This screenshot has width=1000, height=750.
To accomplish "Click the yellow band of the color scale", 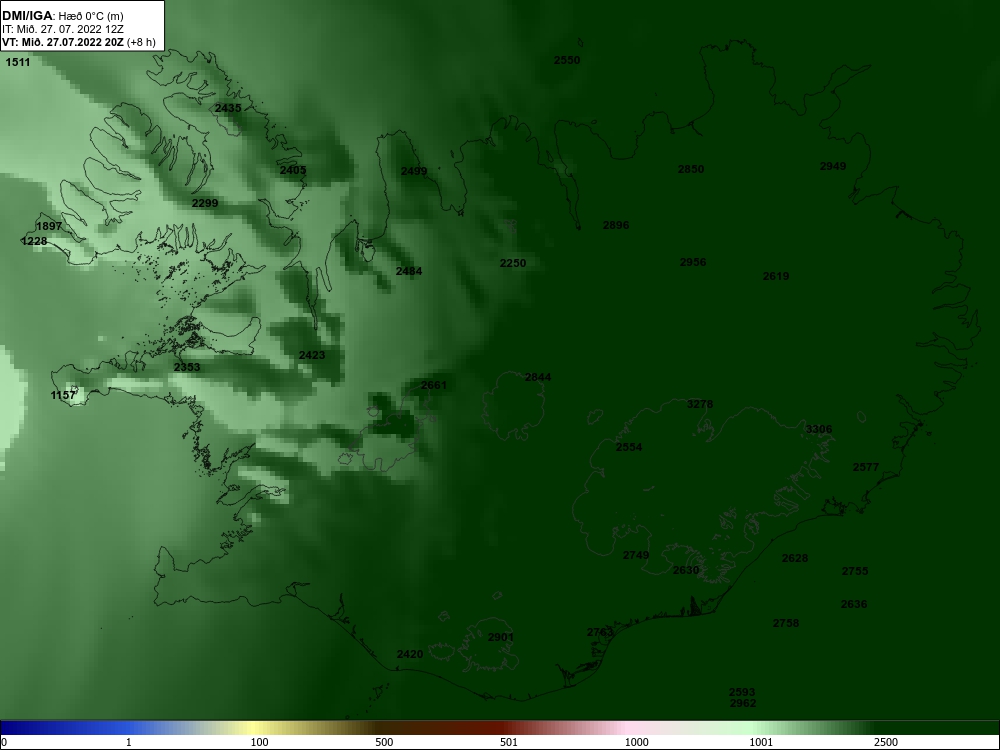I will coord(253,728).
